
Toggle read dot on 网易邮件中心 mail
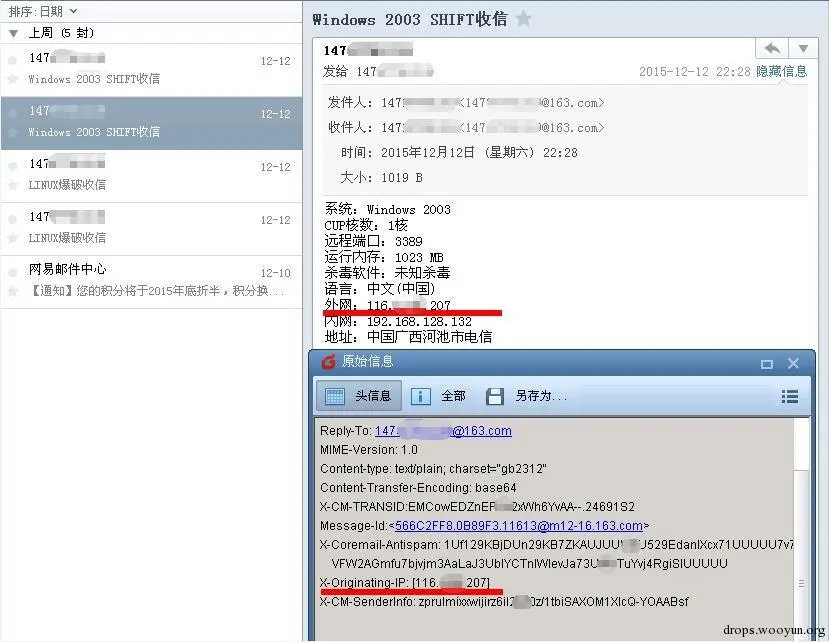click(13, 272)
